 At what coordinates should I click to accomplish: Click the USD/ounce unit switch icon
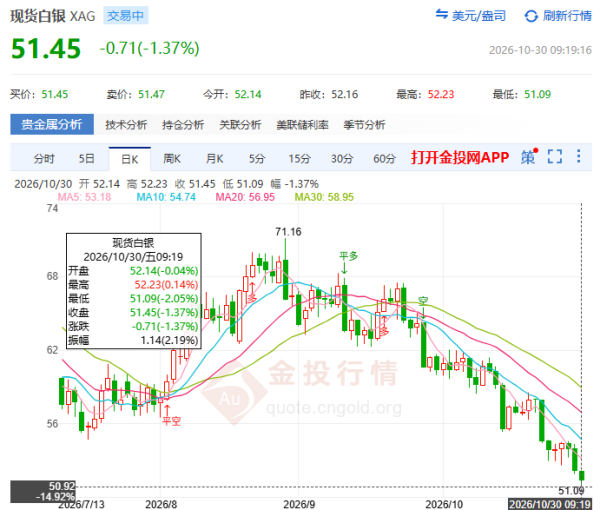[x=441, y=15]
